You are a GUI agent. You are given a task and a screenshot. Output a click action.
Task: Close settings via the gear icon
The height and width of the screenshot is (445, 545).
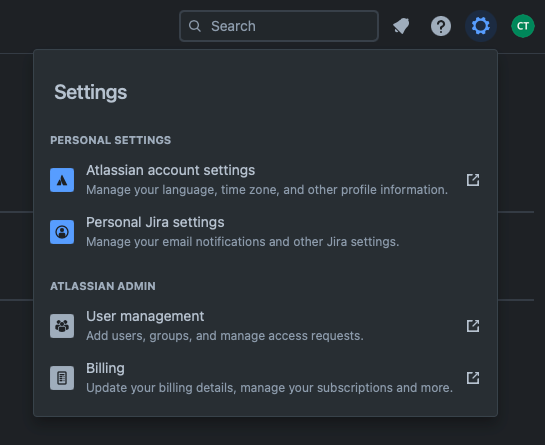click(481, 26)
